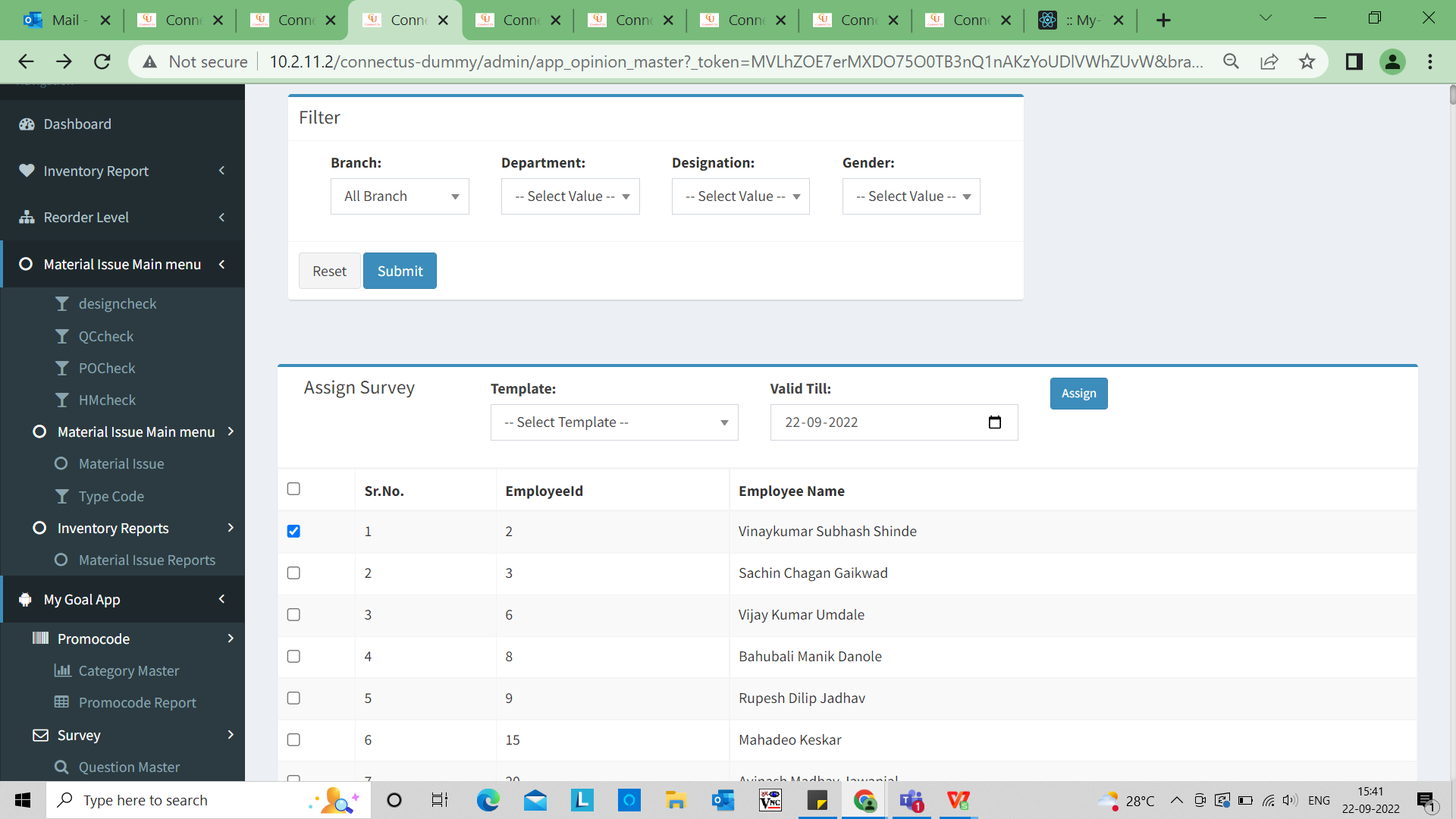Image resolution: width=1456 pixels, height=819 pixels.
Task: Open the browser zoom magnifier icon
Action: (1231, 61)
